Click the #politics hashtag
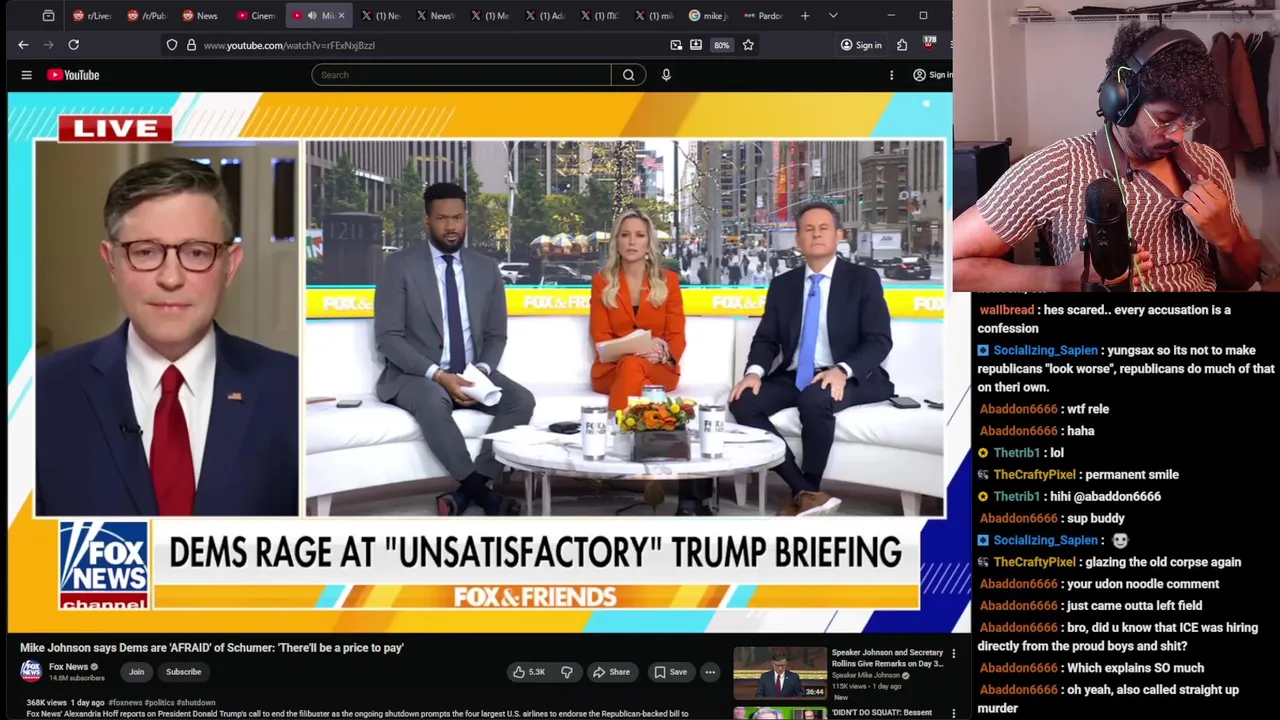 click(160, 703)
